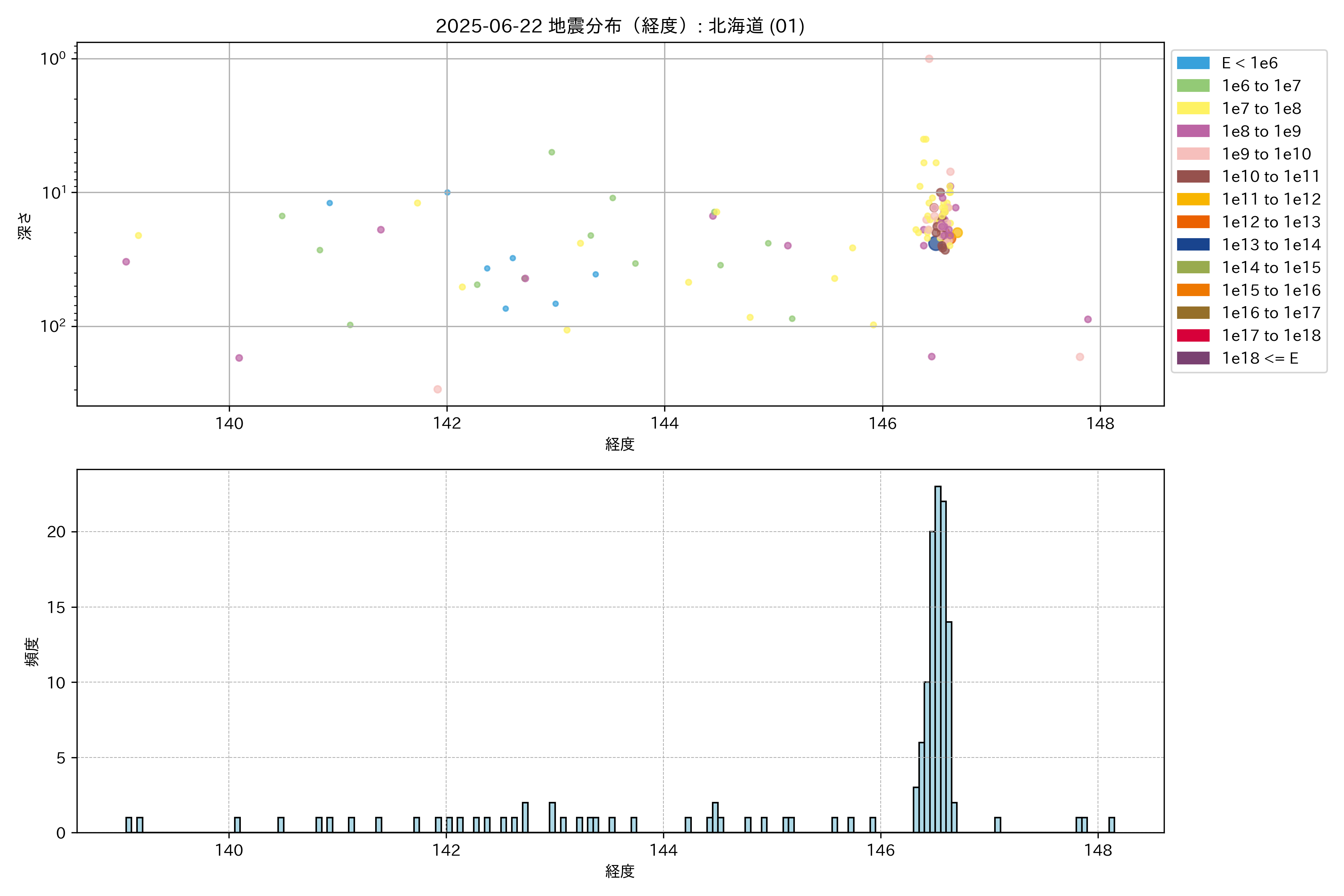
Task: Click the green '1e6 to 1e7' legend swatch
Action: click(1192, 86)
